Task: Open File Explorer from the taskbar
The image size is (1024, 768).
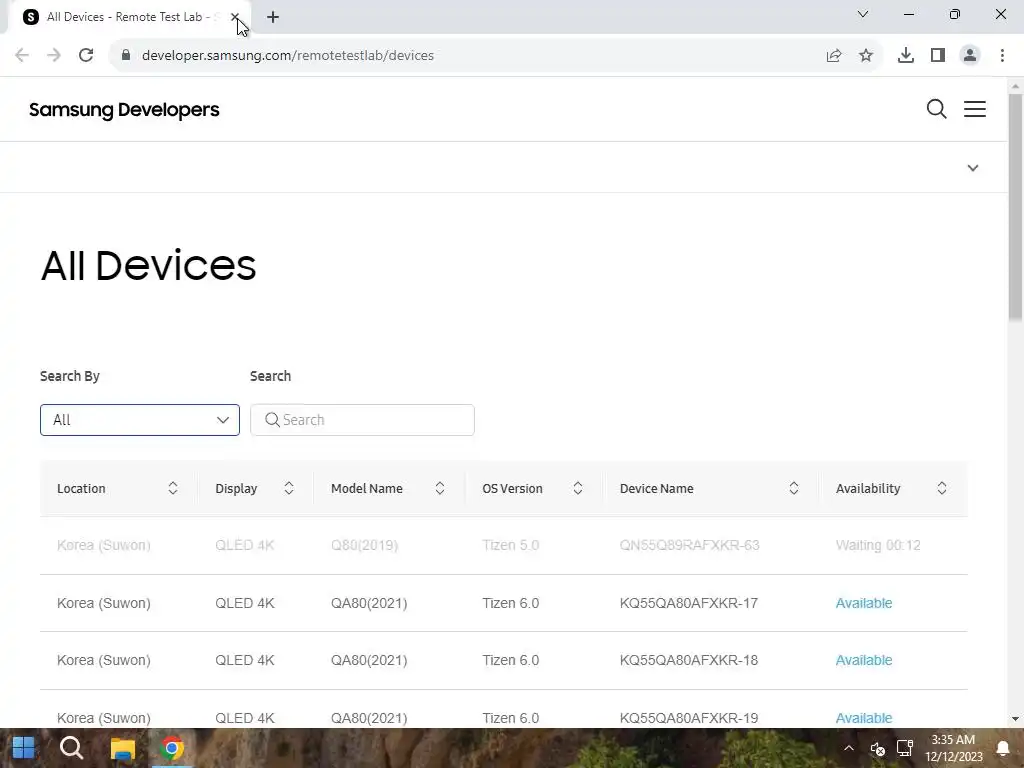Action: pyautogui.click(x=122, y=748)
